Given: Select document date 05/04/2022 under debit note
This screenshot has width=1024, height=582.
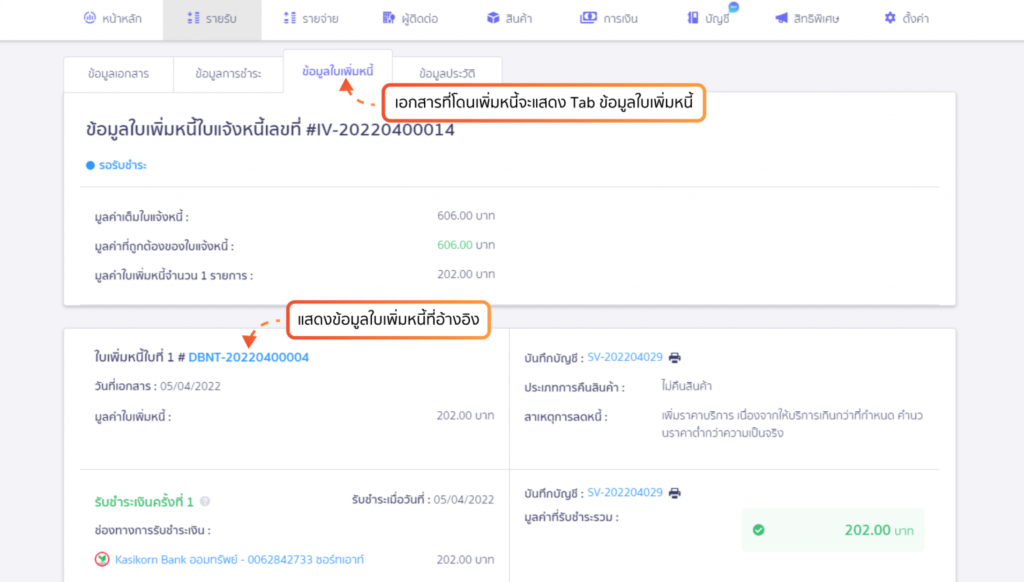Looking at the screenshot, I should 190,386.
